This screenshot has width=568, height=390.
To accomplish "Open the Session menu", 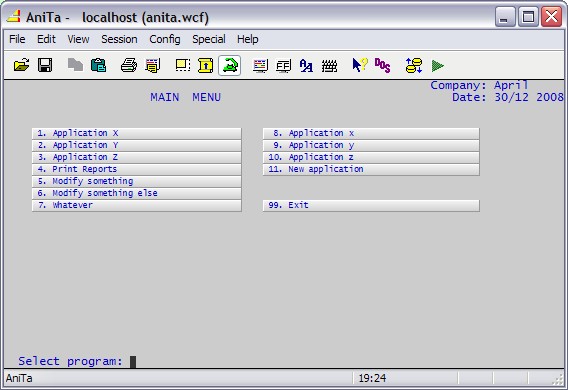I will point(119,39).
